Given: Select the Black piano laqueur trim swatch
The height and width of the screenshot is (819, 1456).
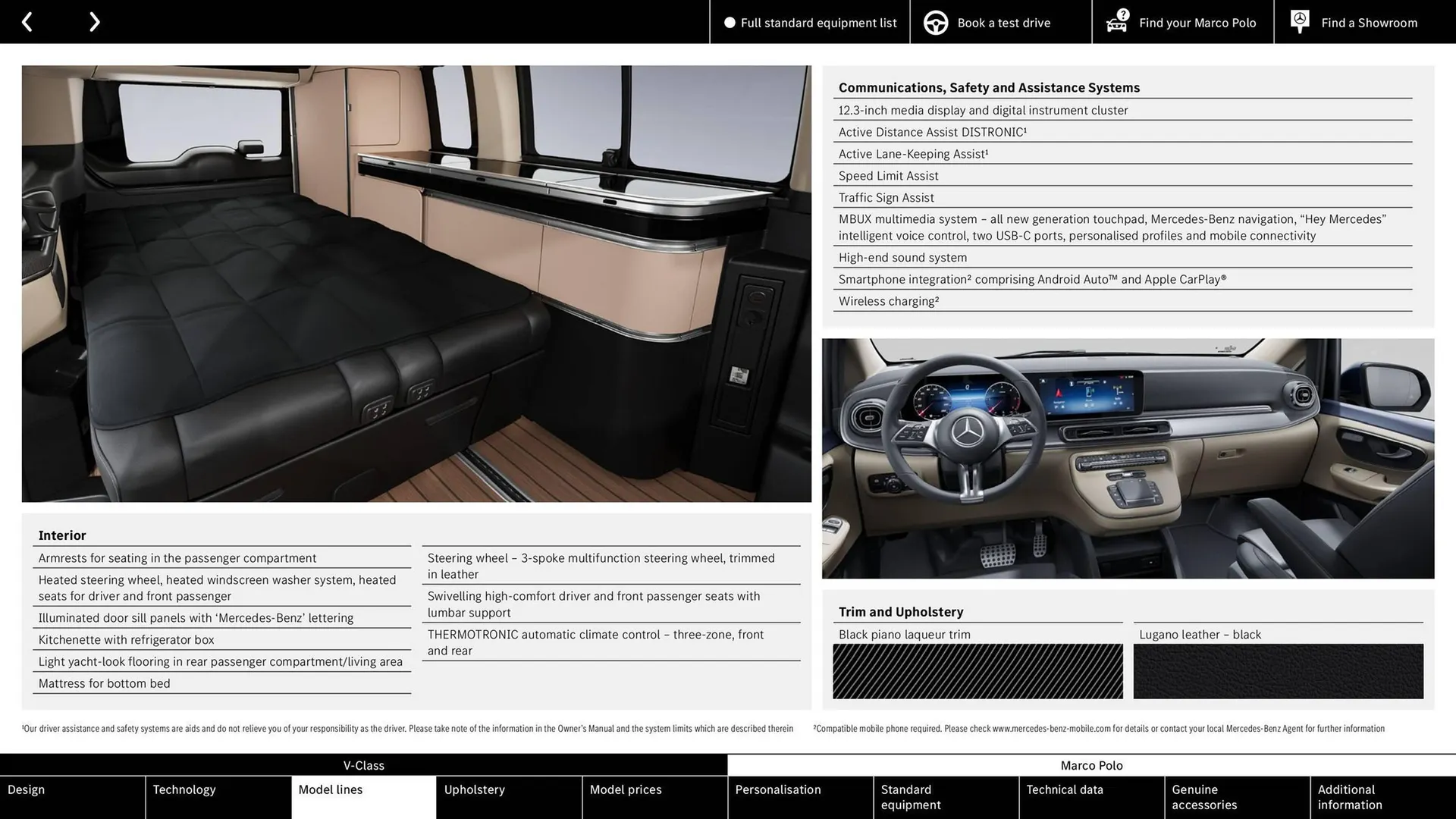Looking at the screenshot, I should 977,670.
